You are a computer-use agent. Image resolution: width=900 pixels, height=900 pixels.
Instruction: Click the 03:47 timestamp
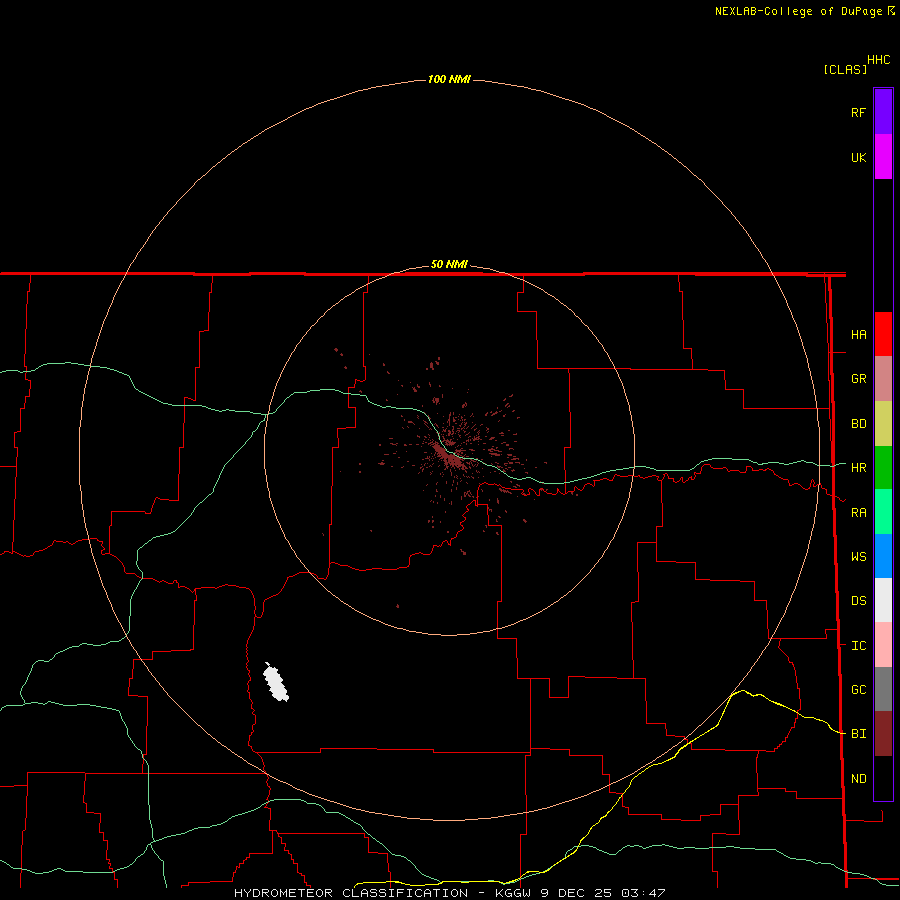(x=643, y=893)
